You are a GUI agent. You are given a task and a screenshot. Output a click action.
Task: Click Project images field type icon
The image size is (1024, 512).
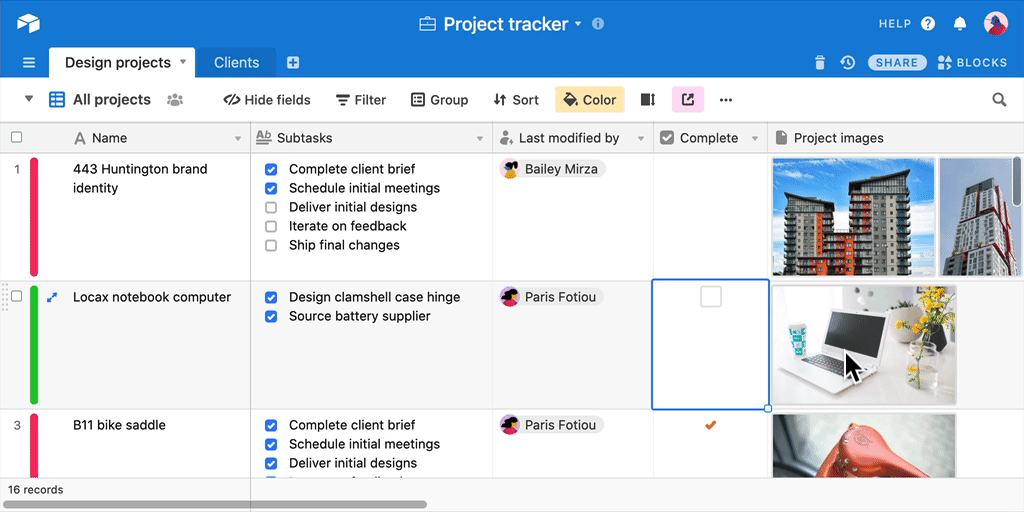pyautogui.click(x=780, y=138)
